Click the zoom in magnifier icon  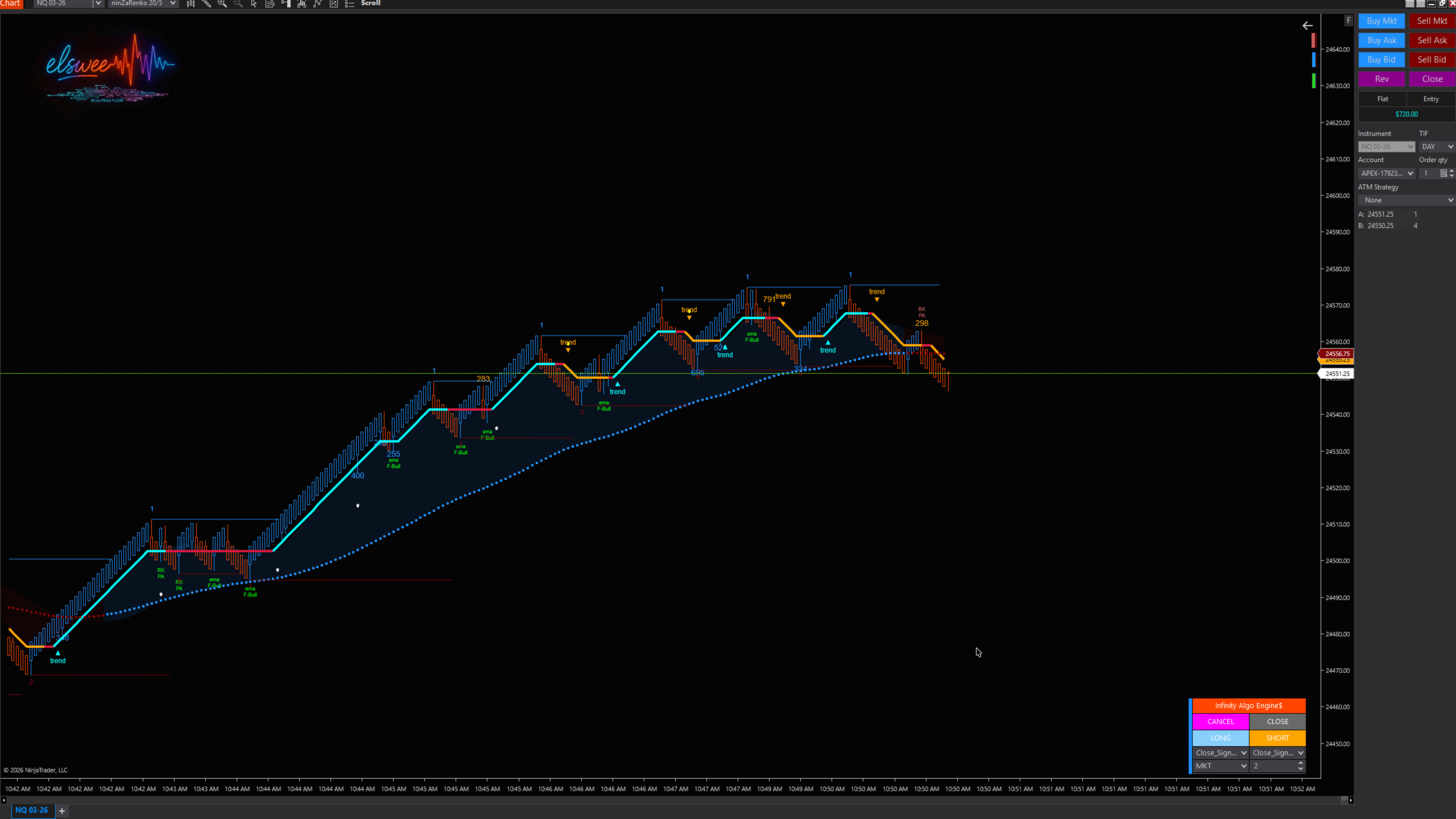pyautogui.click(x=222, y=3)
